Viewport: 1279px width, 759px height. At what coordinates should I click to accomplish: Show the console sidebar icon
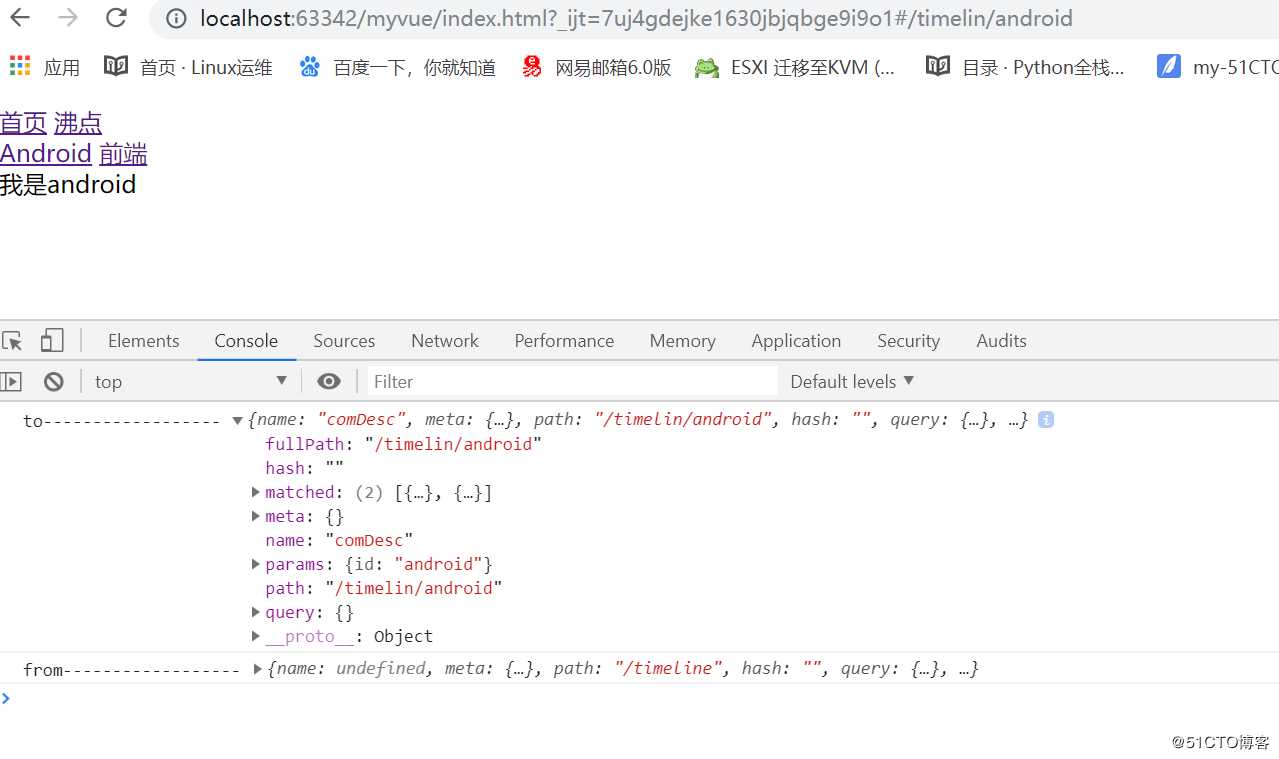tap(11, 381)
